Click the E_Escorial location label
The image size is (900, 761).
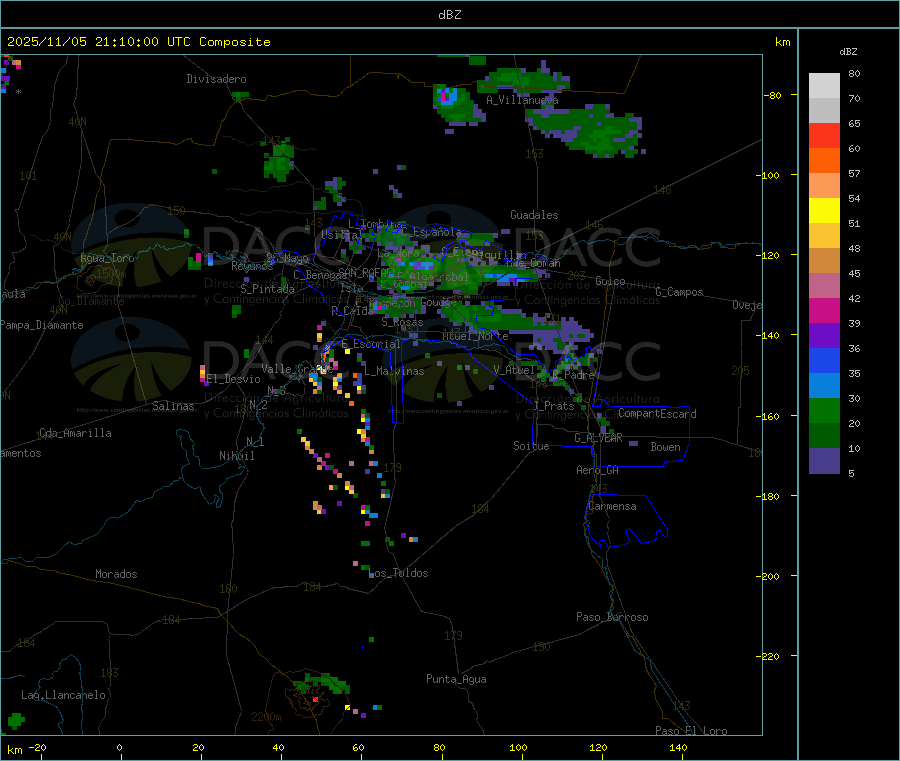click(x=371, y=344)
